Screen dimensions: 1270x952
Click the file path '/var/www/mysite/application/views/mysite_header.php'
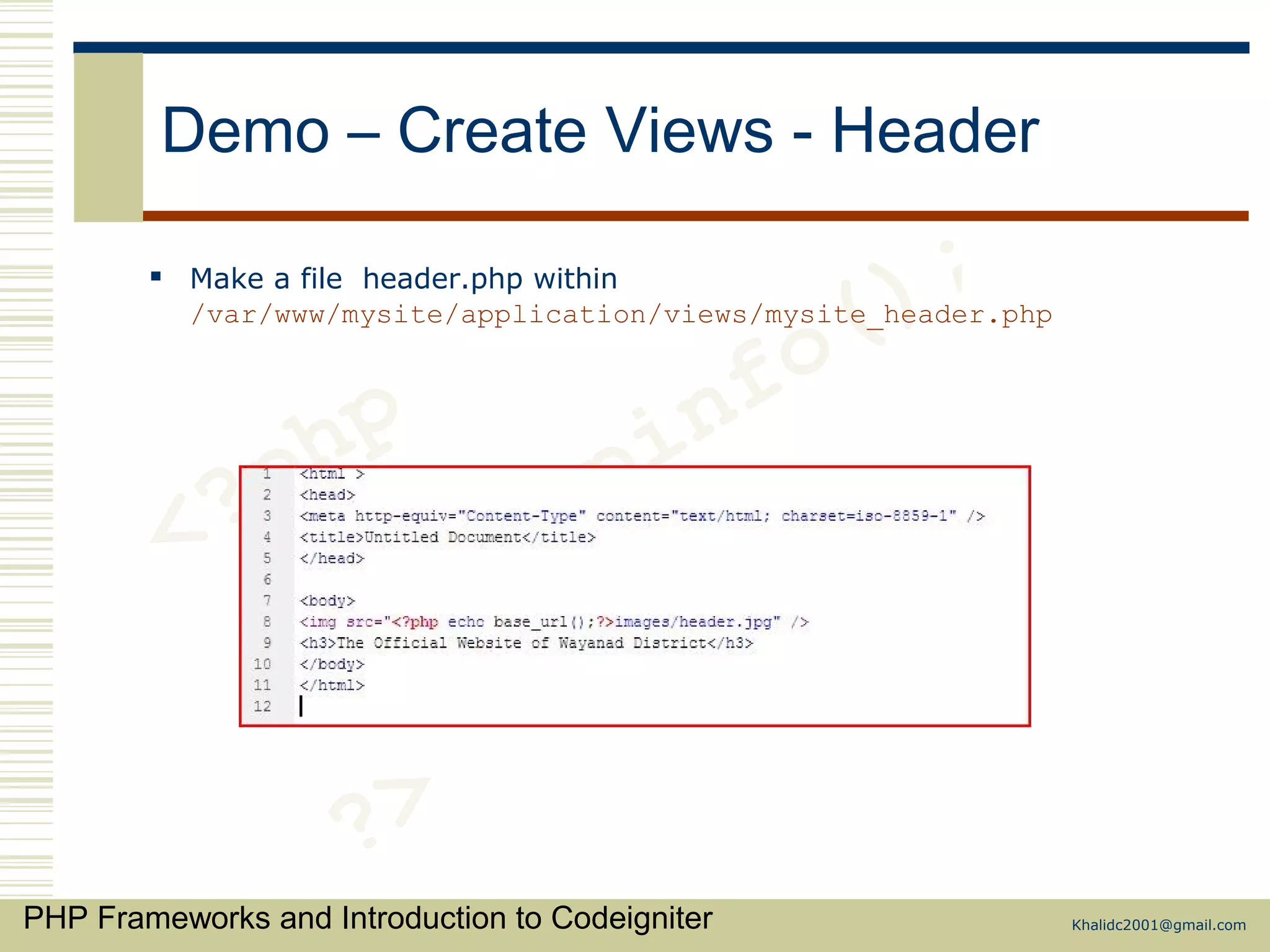(x=621, y=315)
